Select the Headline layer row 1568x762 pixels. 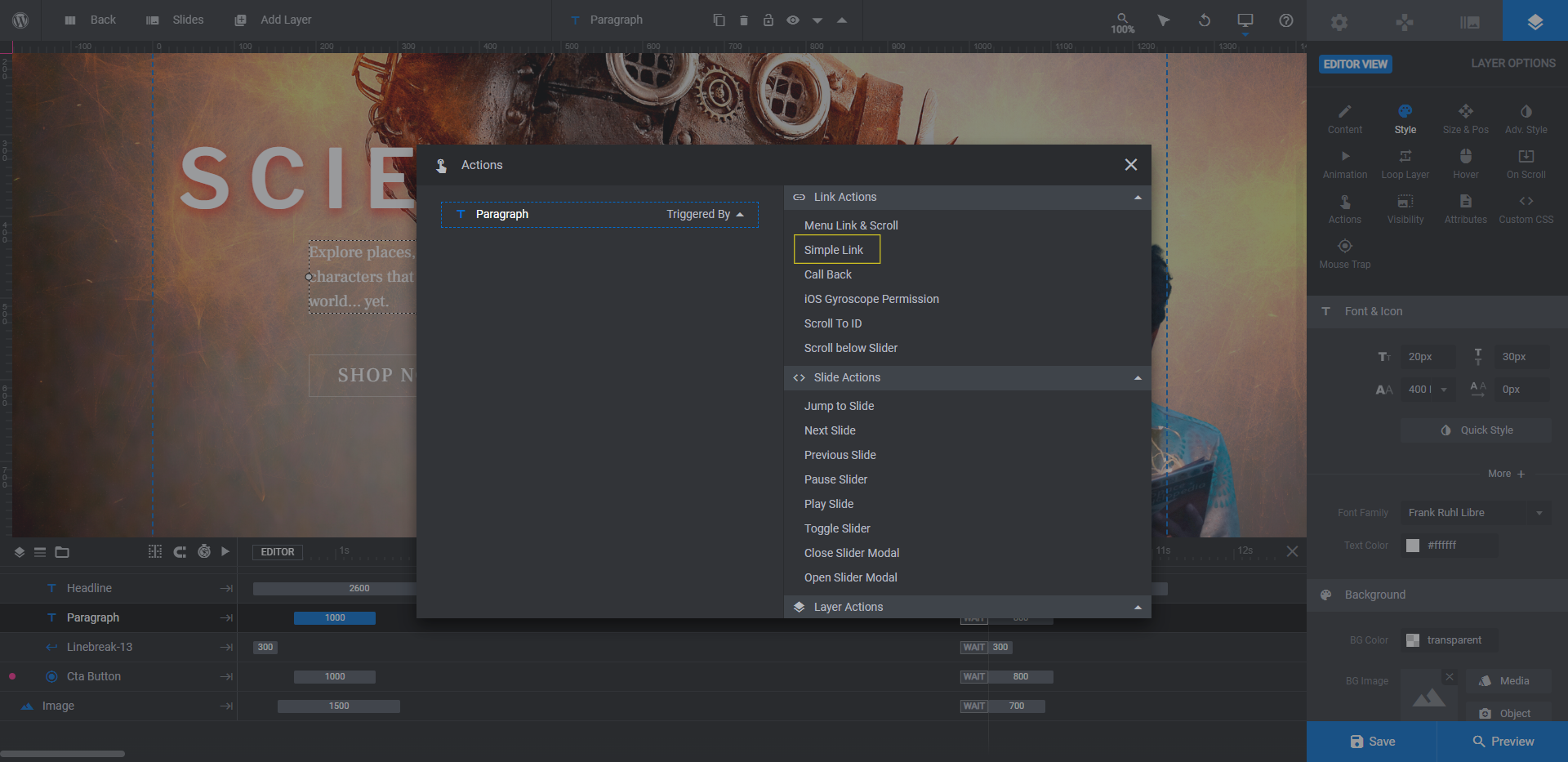118,588
